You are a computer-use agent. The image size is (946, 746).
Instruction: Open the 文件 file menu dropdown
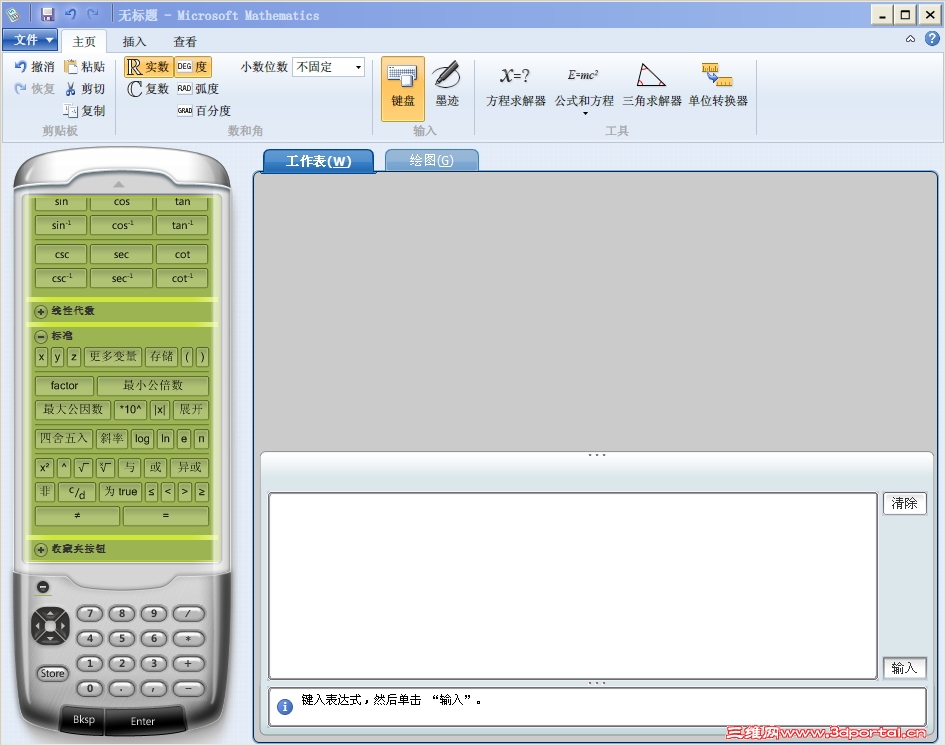pyautogui.click(x=30, y=40)
